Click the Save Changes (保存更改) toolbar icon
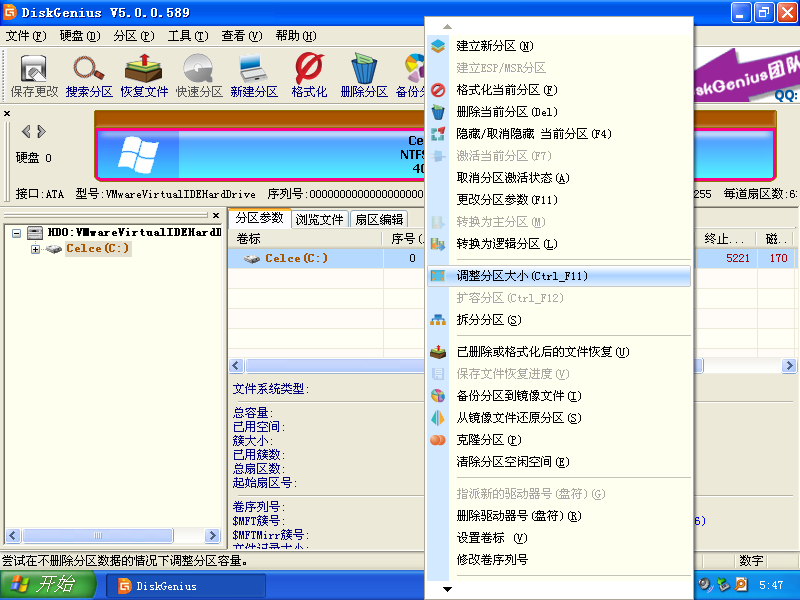This screenshot has height=600, width=800. click(x=34, y=76)
